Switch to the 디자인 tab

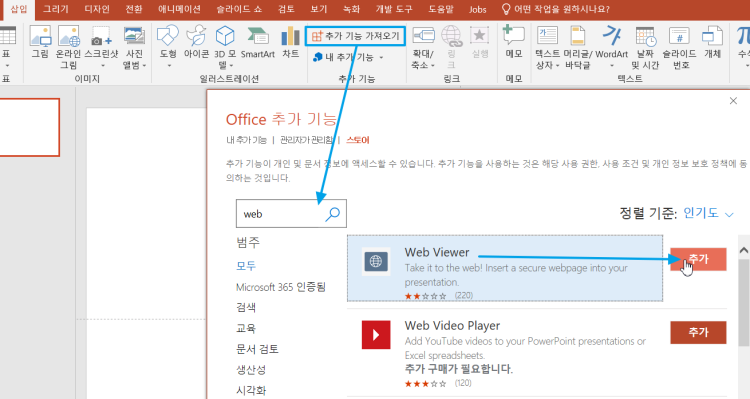pyautogui.click(x=97, y=9)
